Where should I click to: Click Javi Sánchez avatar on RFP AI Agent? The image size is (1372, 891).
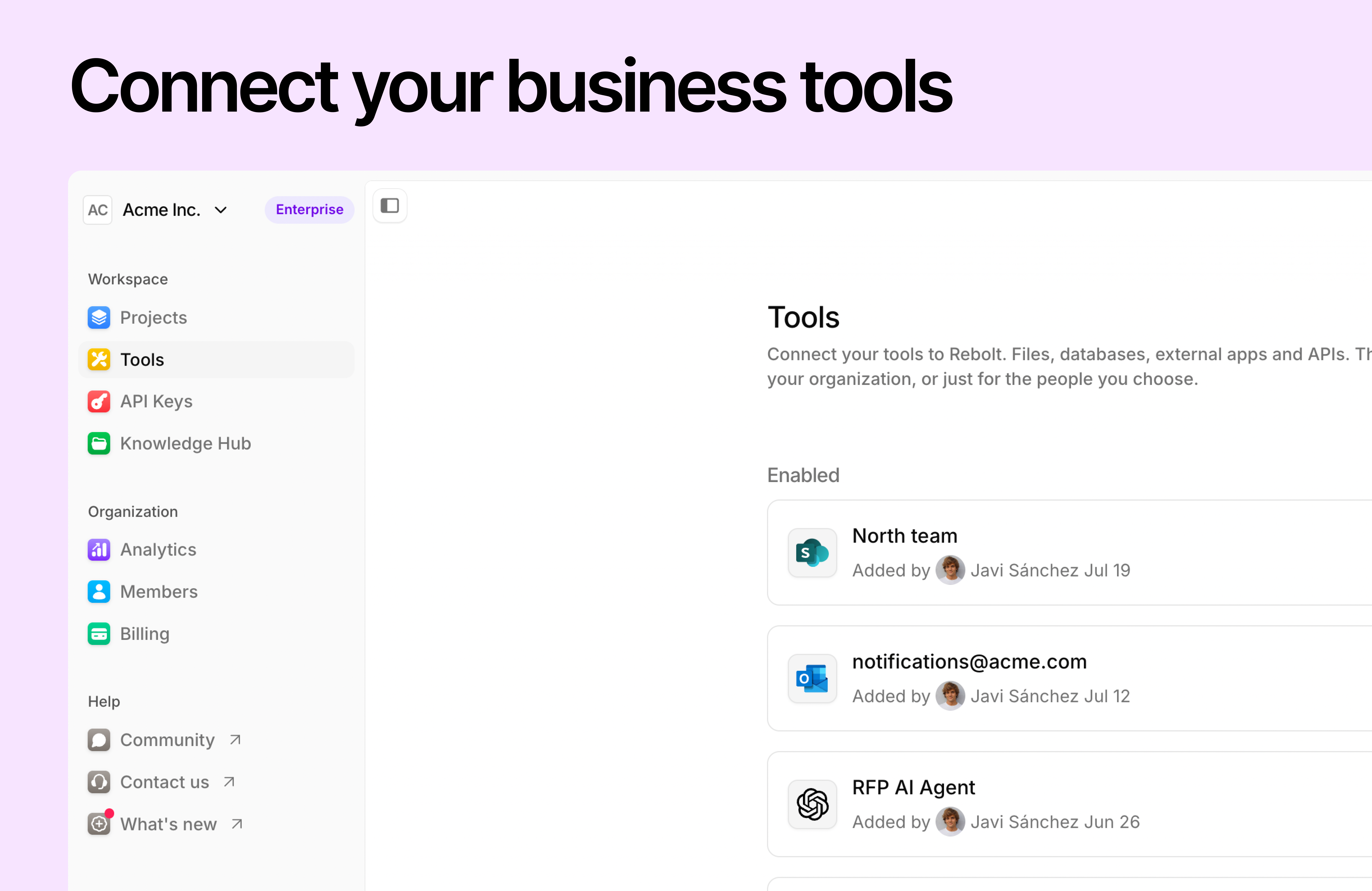950,822
